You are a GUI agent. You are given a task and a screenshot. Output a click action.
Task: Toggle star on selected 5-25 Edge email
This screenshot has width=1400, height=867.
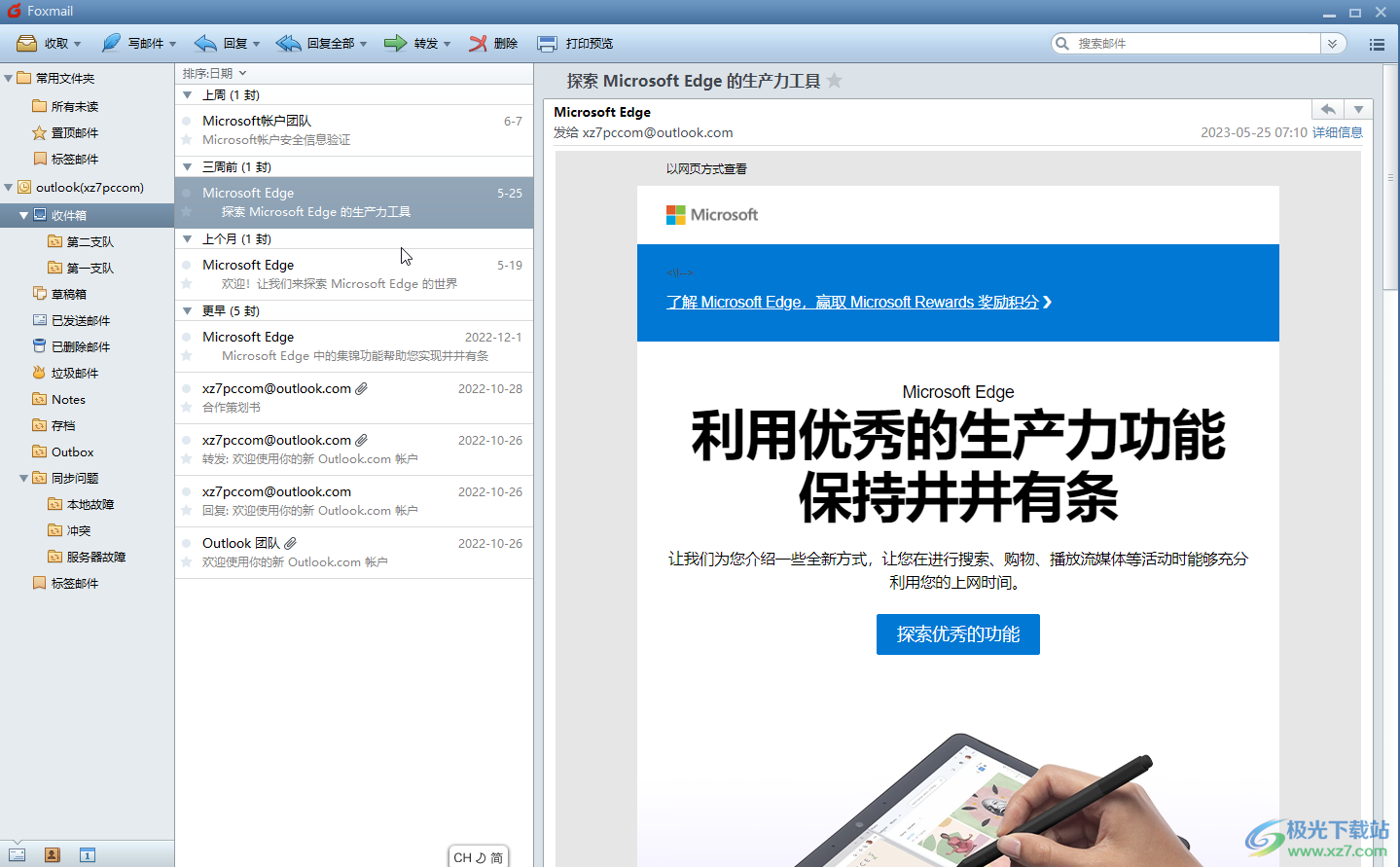point(187,212)
